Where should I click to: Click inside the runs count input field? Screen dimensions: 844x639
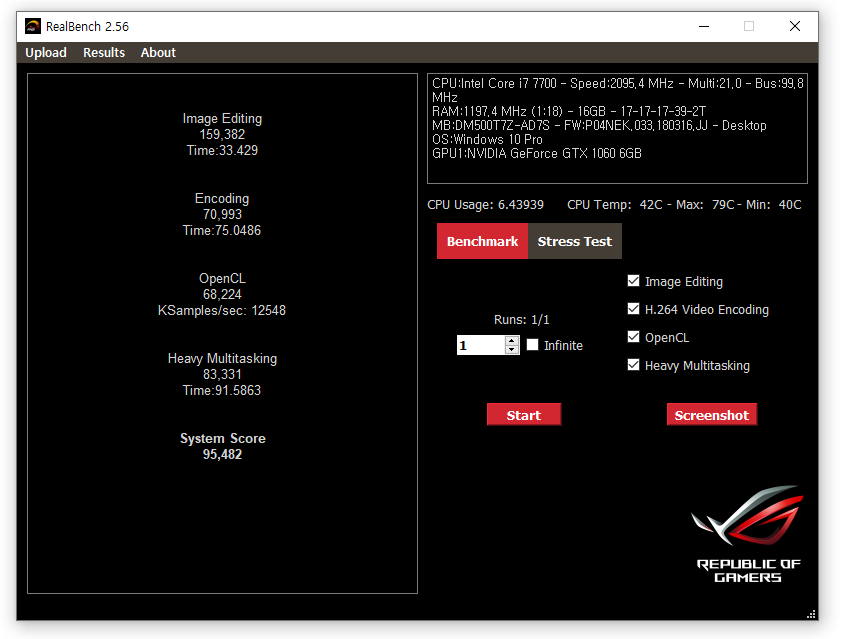click(481, 345)
